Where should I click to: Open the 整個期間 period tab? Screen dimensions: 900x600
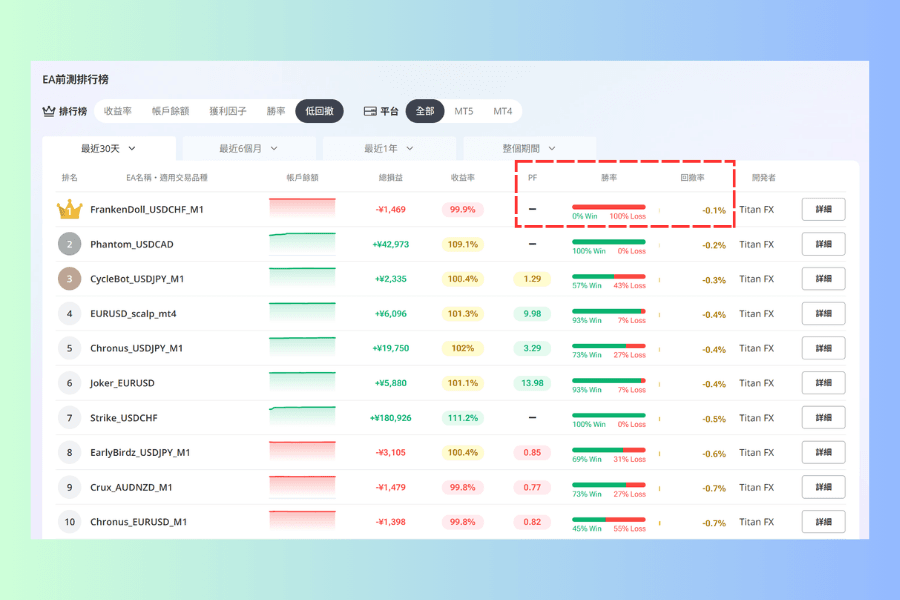pos(529,149)
